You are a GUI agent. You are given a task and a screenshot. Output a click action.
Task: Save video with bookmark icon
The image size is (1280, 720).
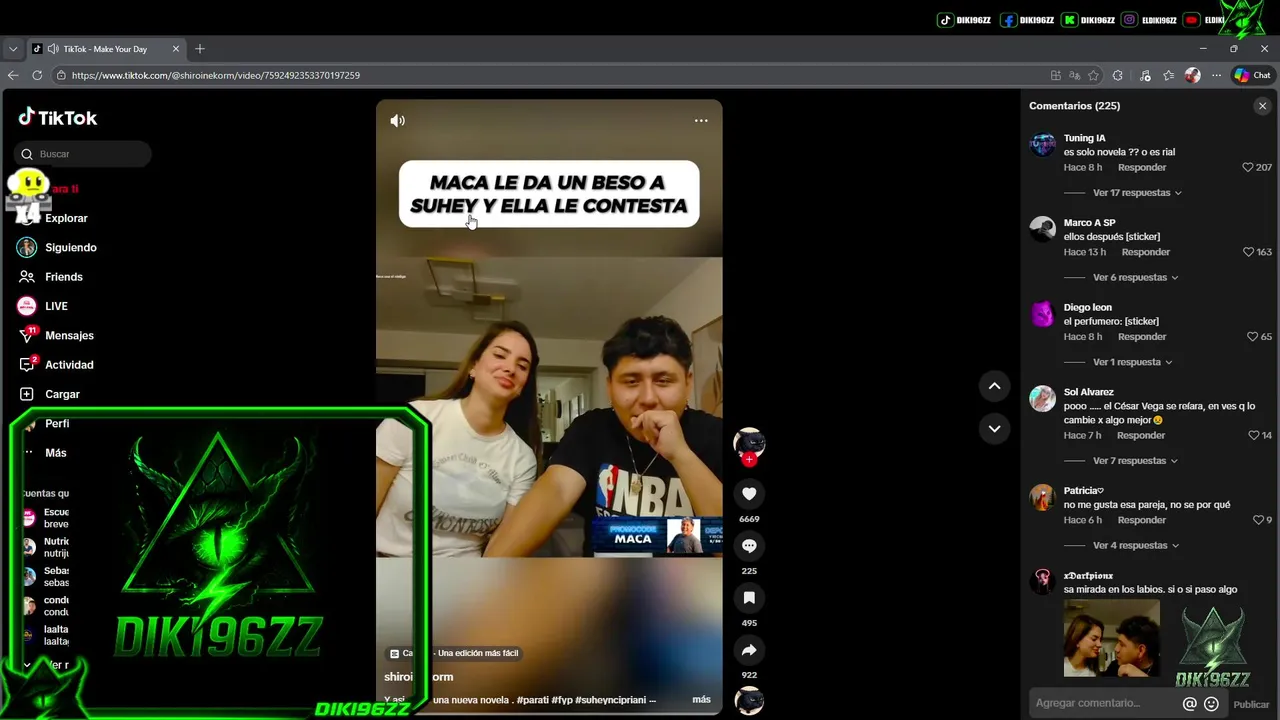click(x=749, y=597)
